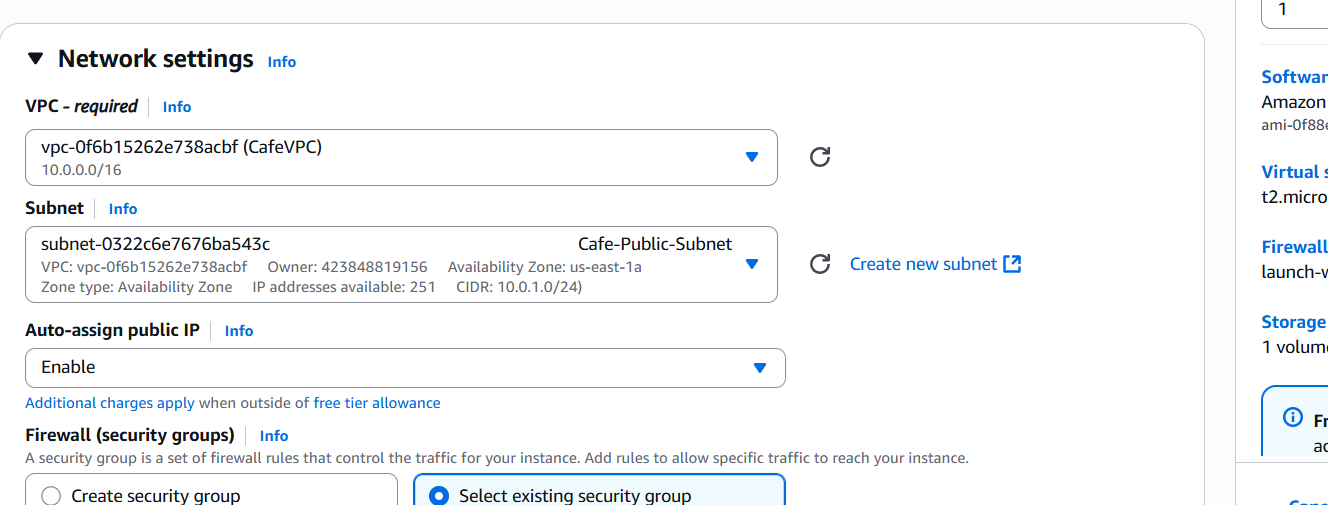Viewport: 1328px width, 505px height.
Task: Open the Firewall summary link in sidebar
Action: pos(1295,247)
